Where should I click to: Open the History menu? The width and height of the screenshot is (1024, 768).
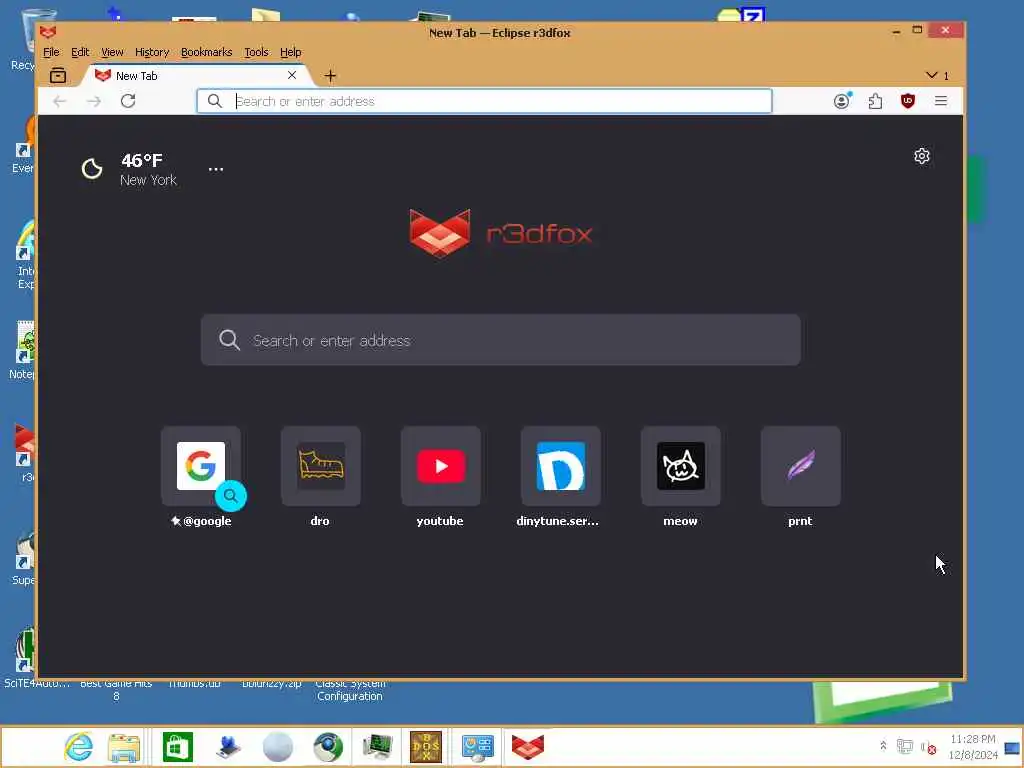(x=152, y=52)
